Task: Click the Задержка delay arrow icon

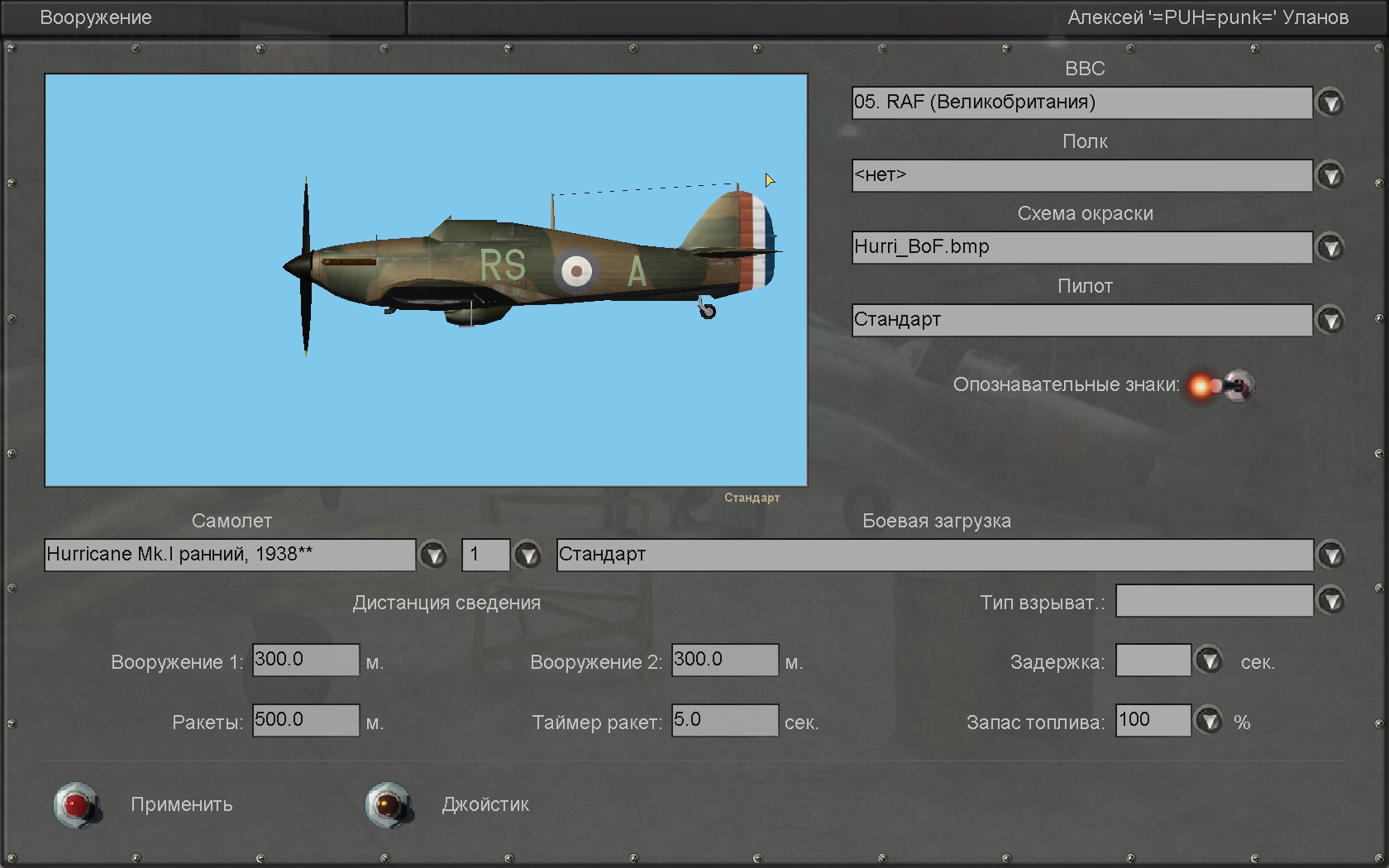Action: pos(1209,661)
